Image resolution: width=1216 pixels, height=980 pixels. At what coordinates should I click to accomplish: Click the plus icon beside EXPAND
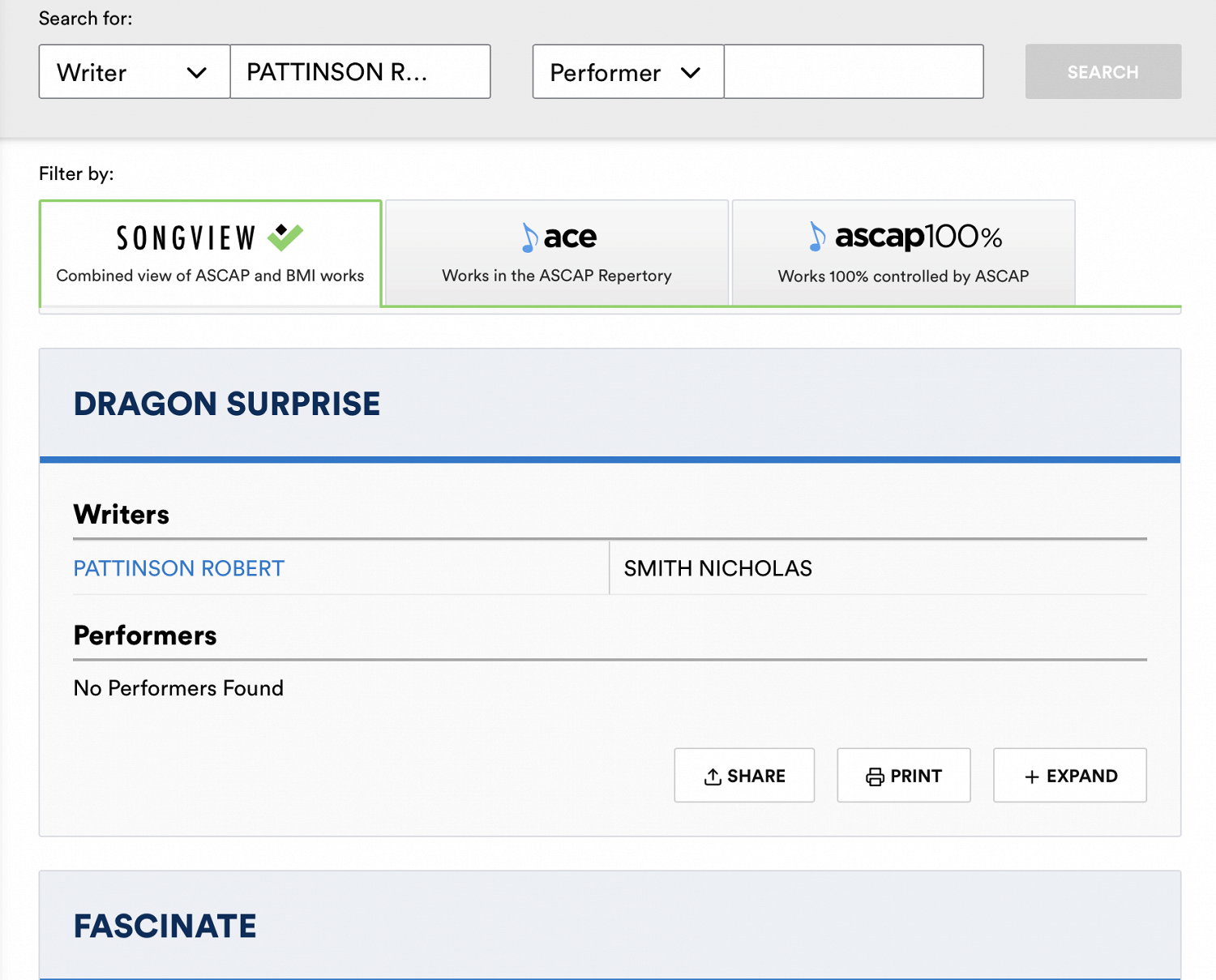pos(1032,777)
